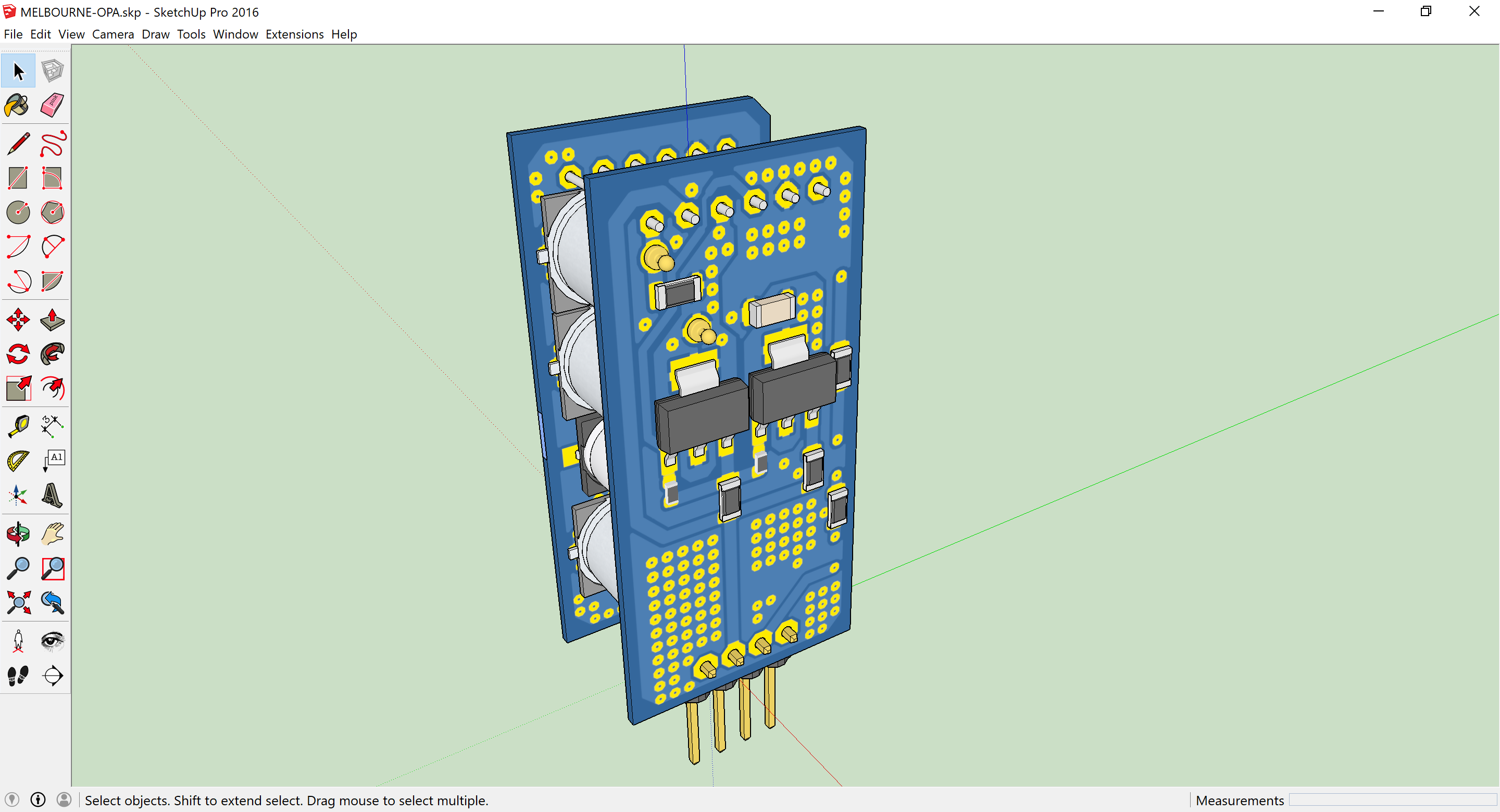This screenshot has height=812, width=1500.
Task: Click the geo-location status bar icon
Action: point(12,800)
